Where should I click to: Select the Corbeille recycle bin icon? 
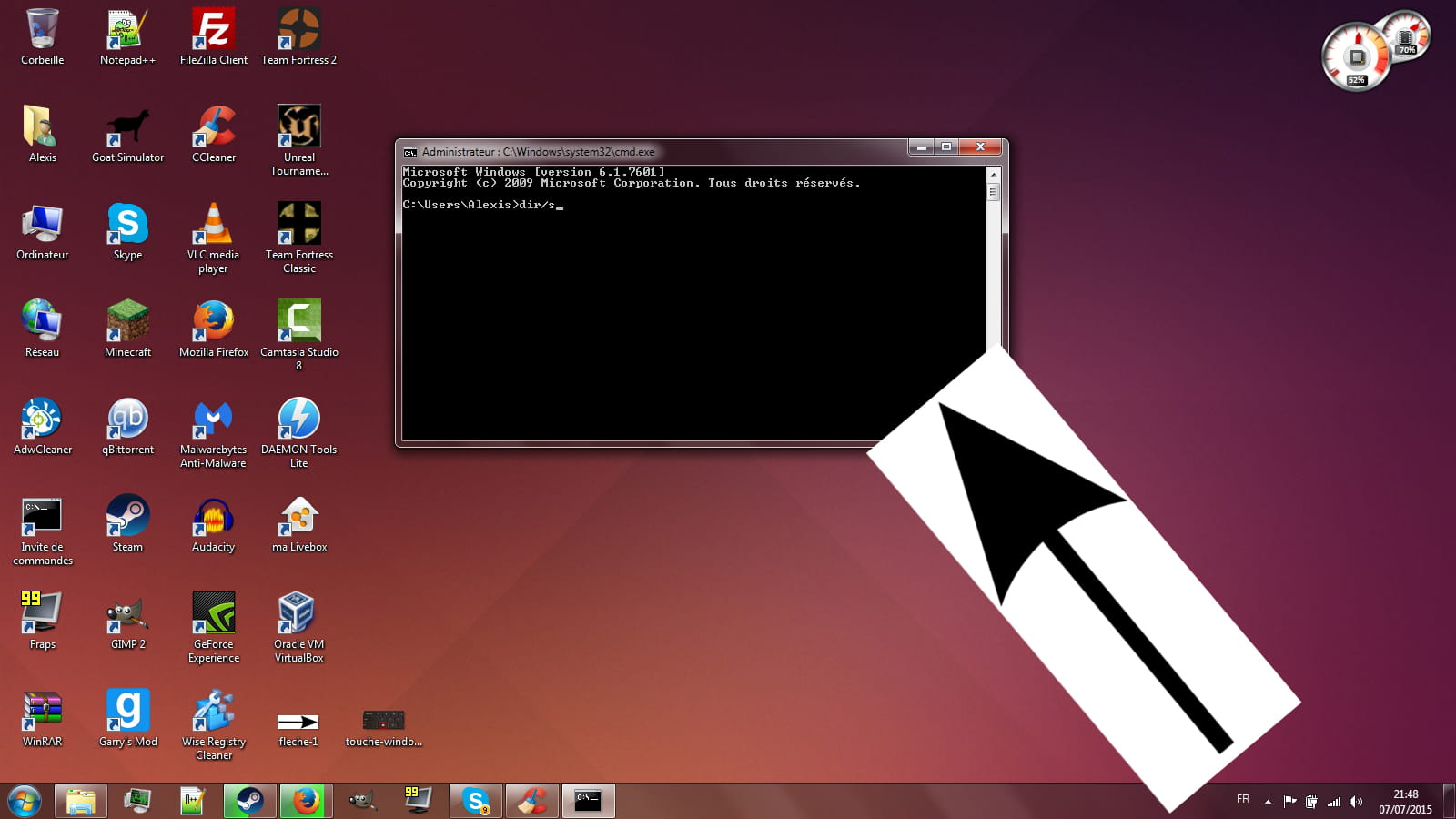pos(42,30)
